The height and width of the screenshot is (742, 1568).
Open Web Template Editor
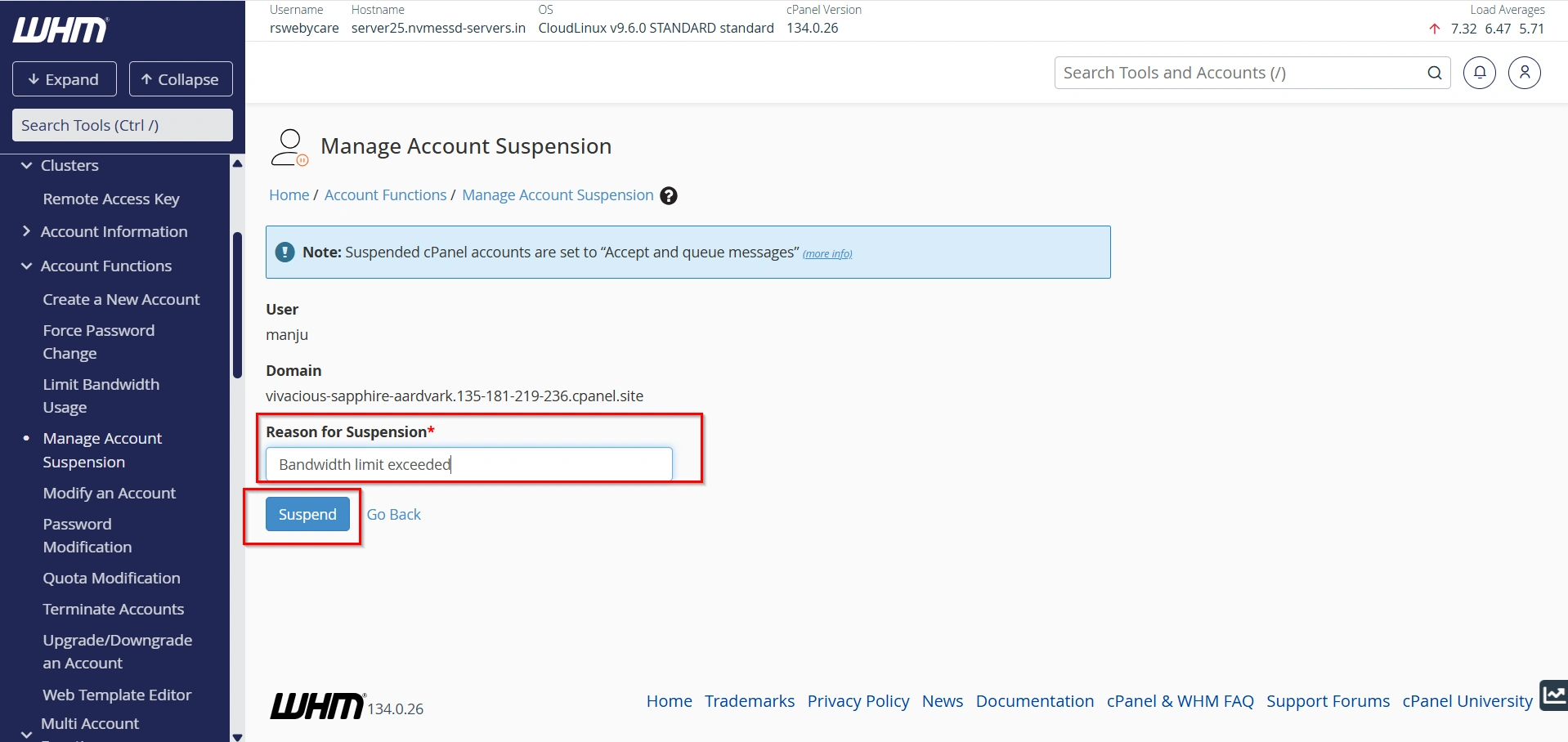117,695
